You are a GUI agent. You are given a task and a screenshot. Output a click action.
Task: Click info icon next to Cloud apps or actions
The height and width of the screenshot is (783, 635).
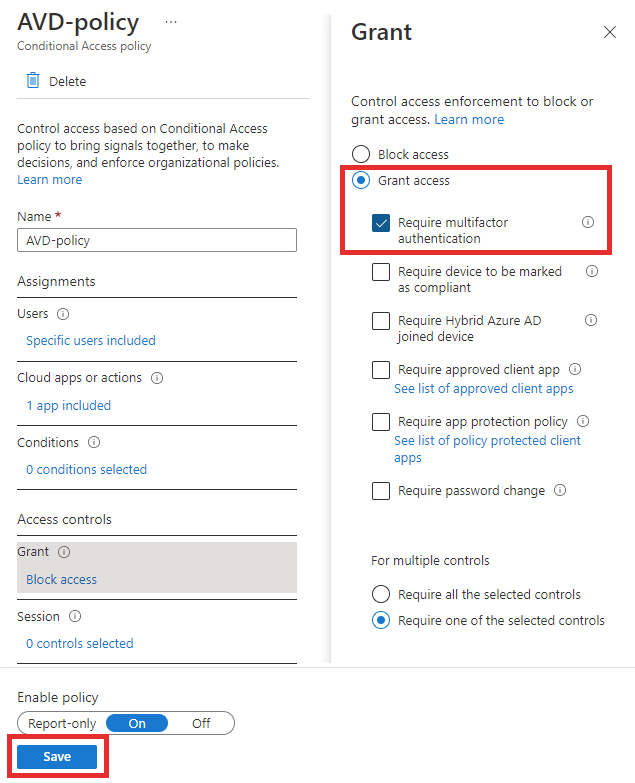tap(157, 378)
